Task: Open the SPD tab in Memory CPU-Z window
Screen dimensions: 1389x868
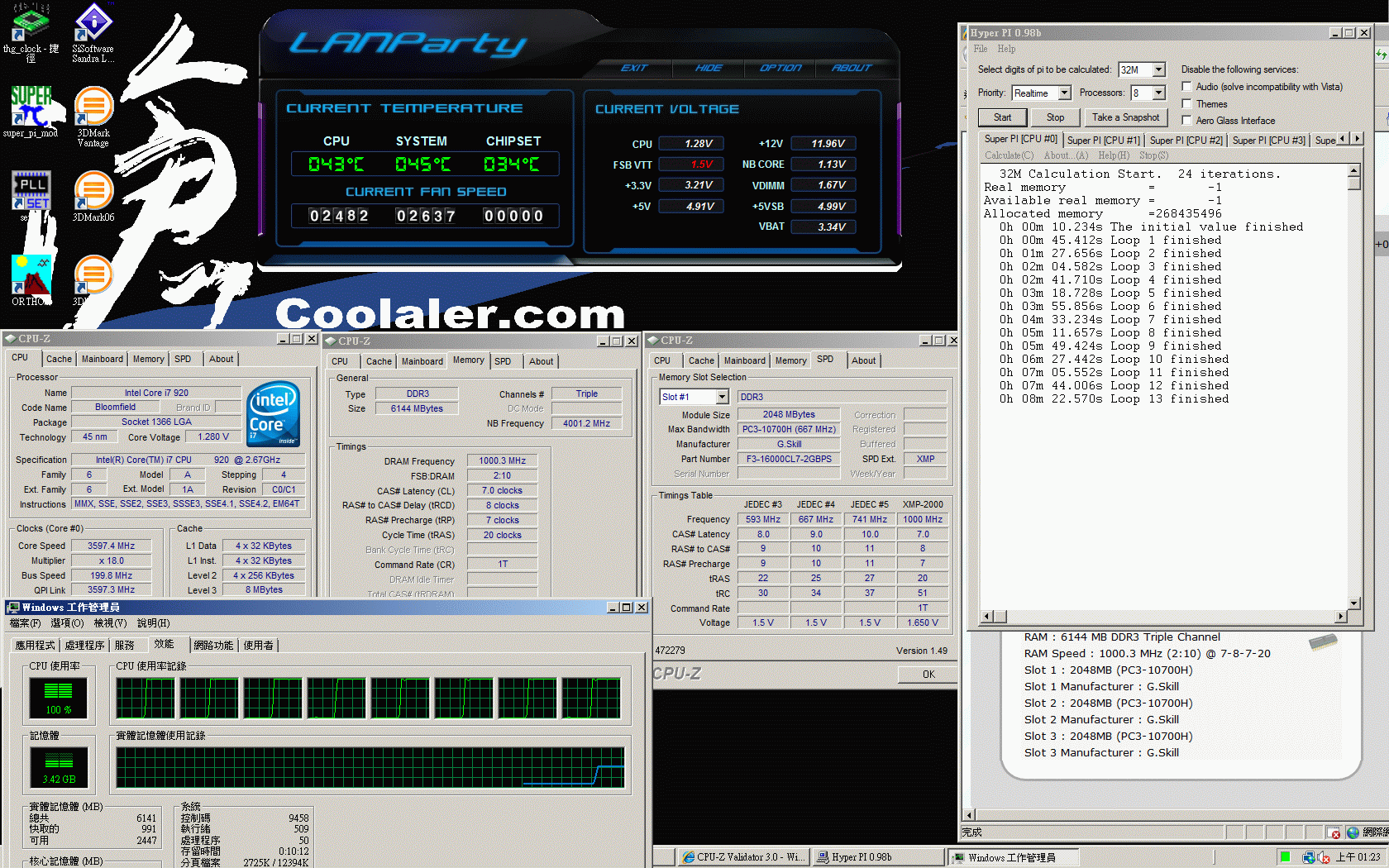Action: [503, 361]
